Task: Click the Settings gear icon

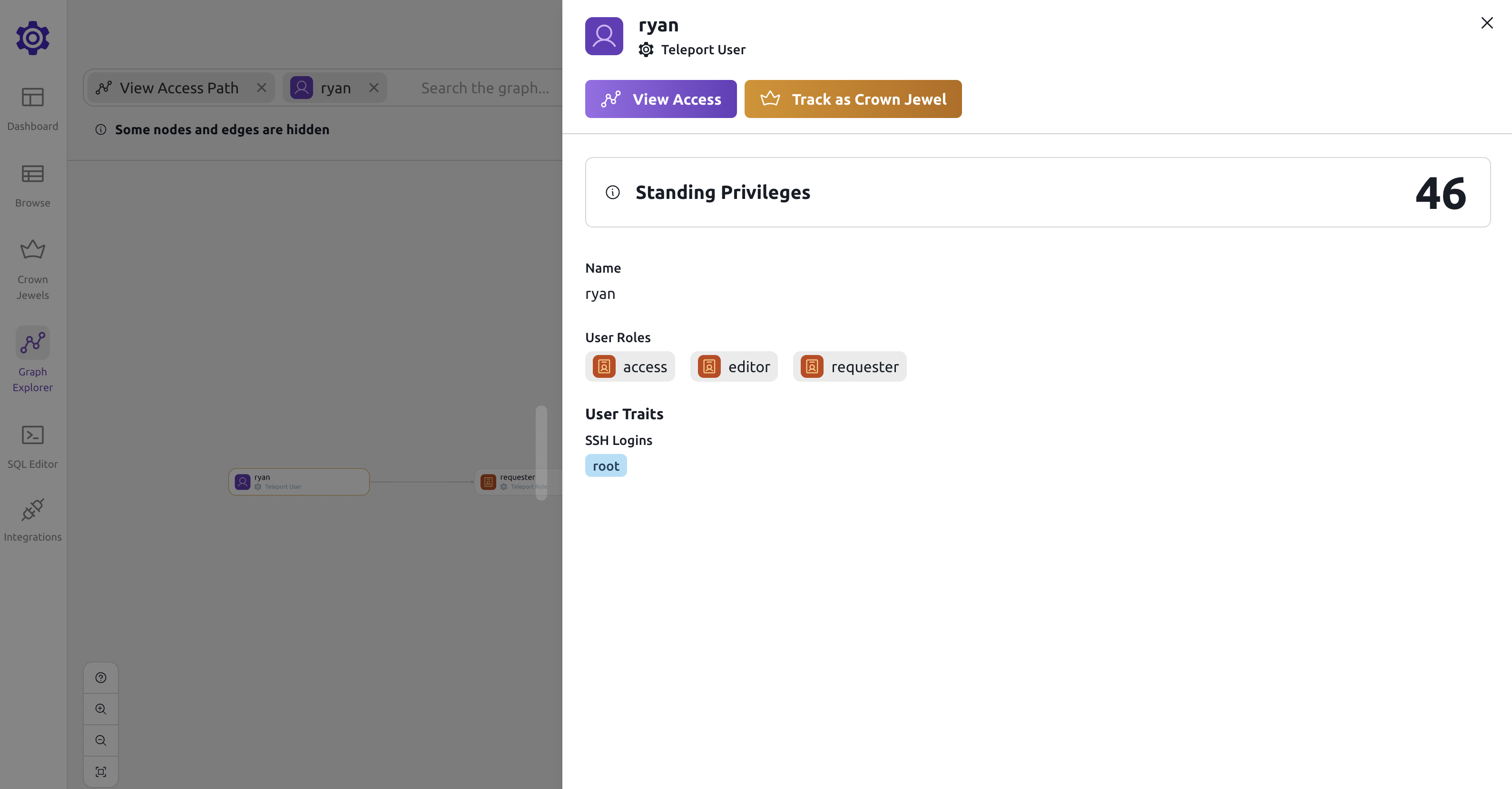Action: pos(32,37)
